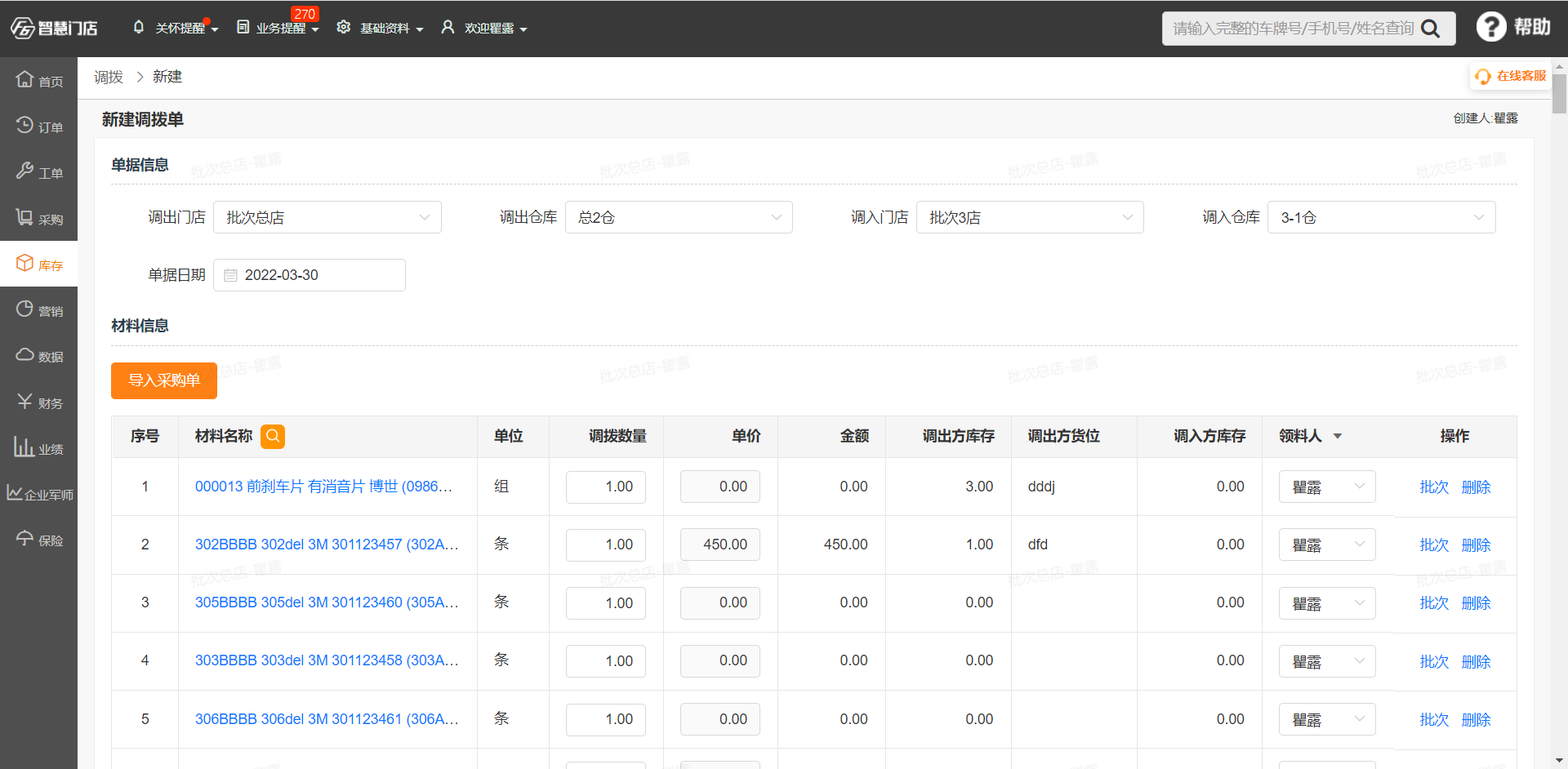Image resolution: width=1568 pixels, height=769 pixels.
Task: Open 工单 work orders in sidebar
Action: click(x=38, y=172)
